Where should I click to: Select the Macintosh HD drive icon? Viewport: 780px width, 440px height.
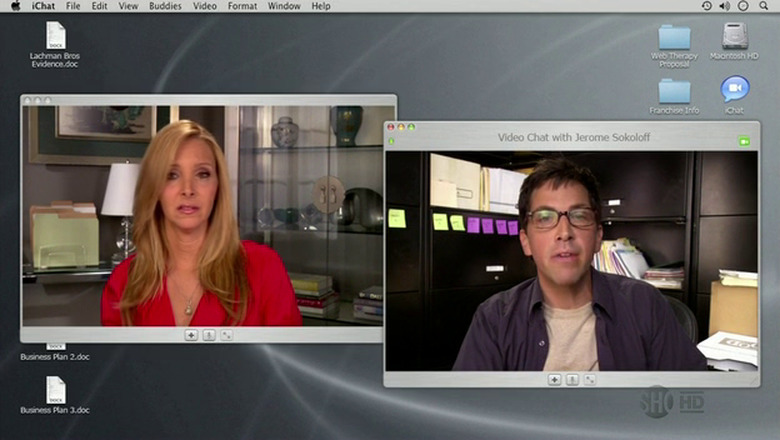point(735,37)
